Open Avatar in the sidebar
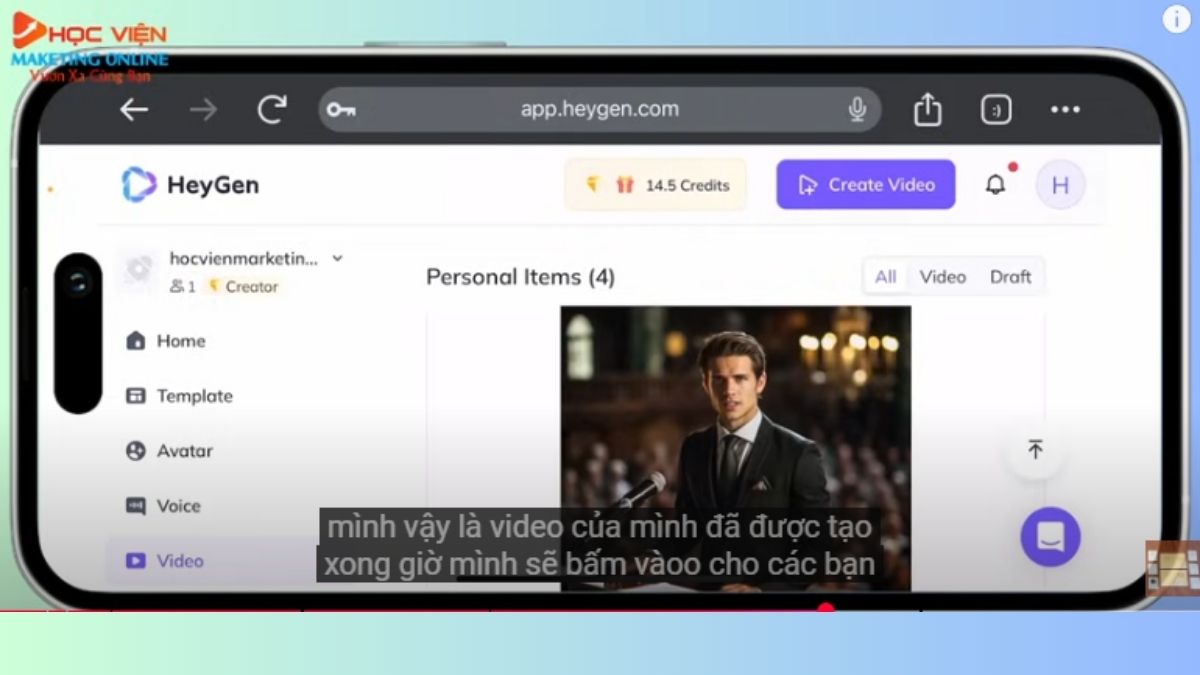Viewport: 1200px width, 675px height. 169,451
